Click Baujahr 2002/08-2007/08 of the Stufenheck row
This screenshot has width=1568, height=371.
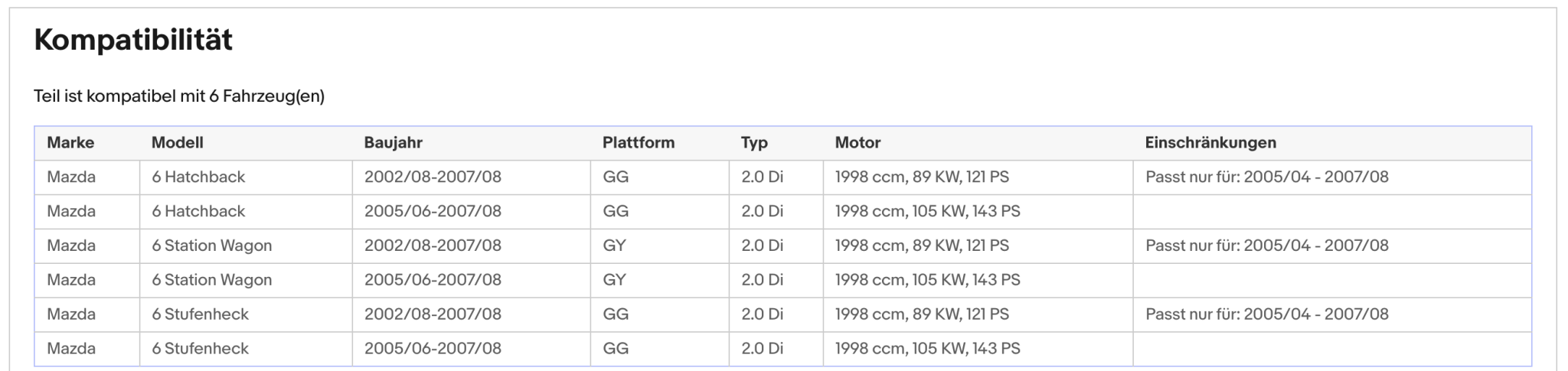(x=433, y=314)
